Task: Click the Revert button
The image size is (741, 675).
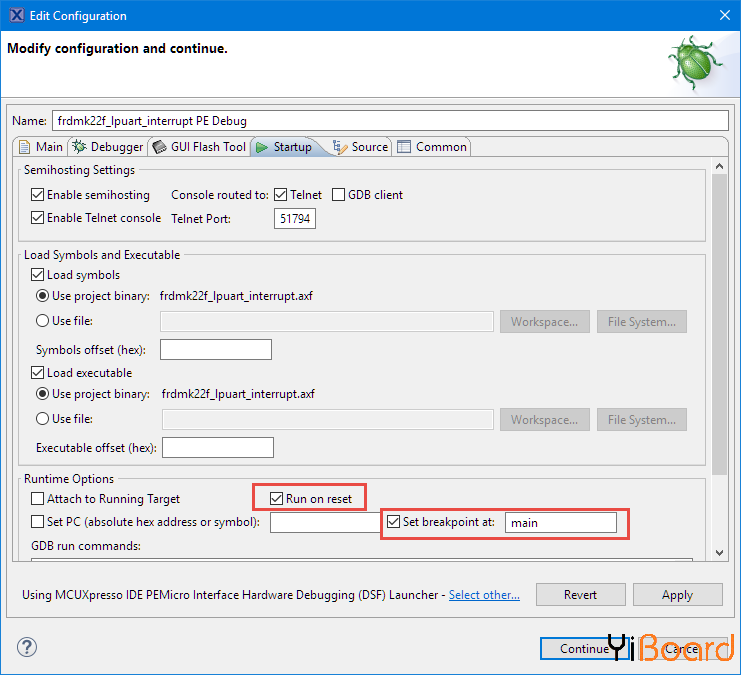Action: click(x=580, y=595)
